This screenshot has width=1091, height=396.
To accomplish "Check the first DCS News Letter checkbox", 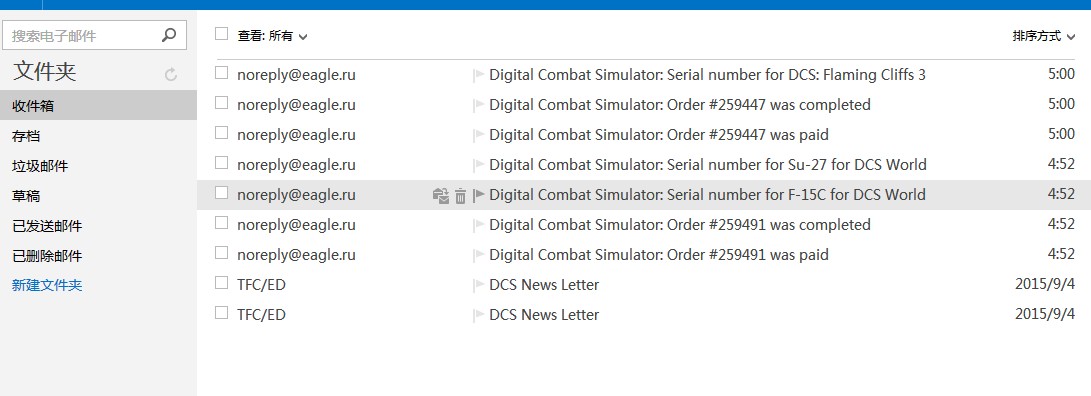I will [x=221, y=283].
